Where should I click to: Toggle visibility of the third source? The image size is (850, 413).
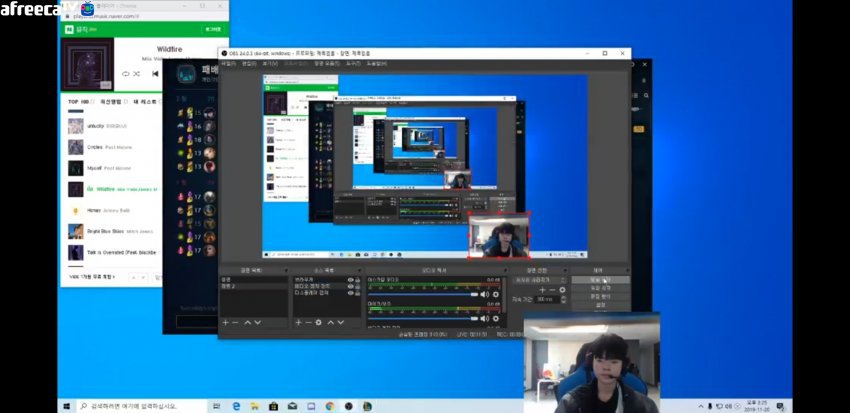tap(350, 294)
